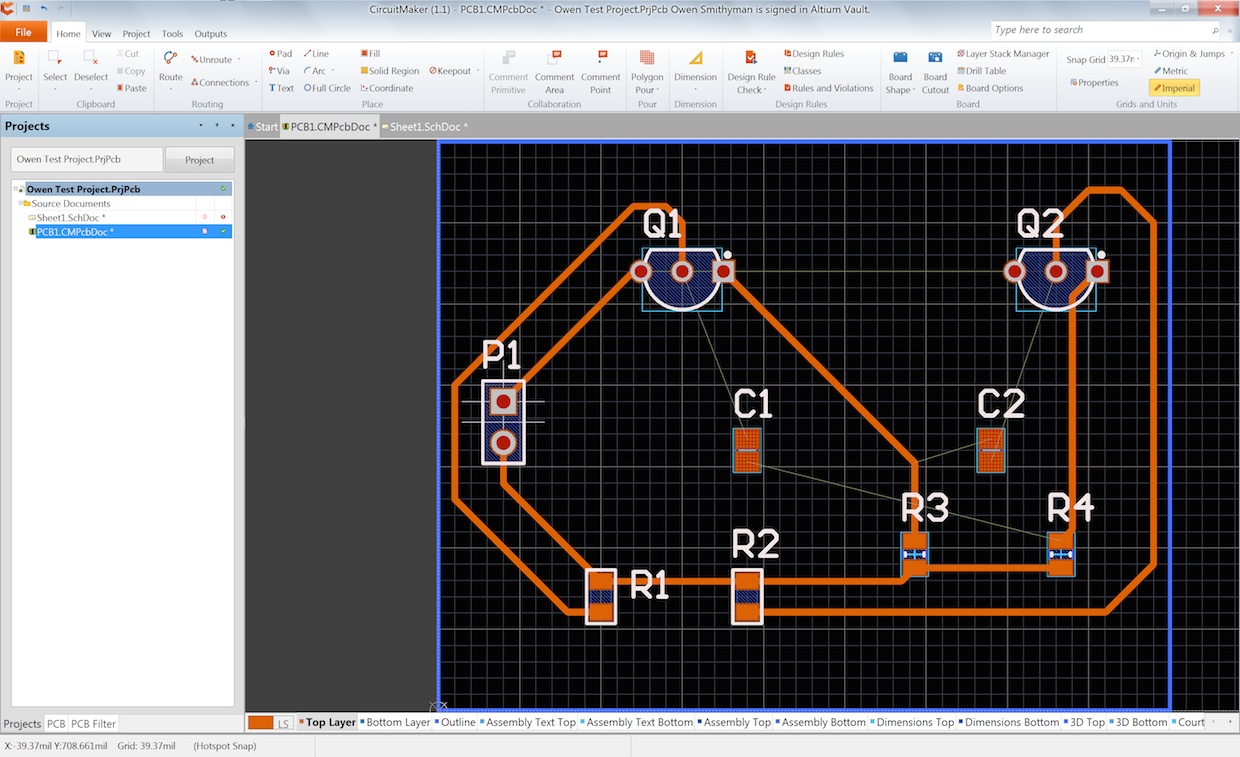Toggle Imperial units on
This screenshot has height=757, width=1240.
pyautogui.click(x=1173, y=87)
